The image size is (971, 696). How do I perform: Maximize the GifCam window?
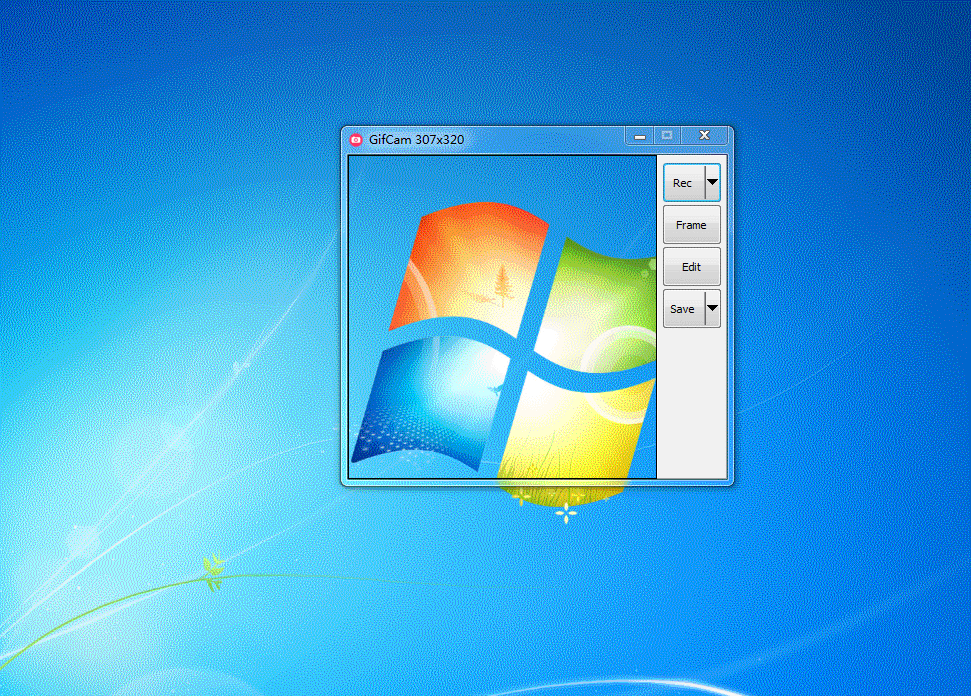click(x=667, y=136)
